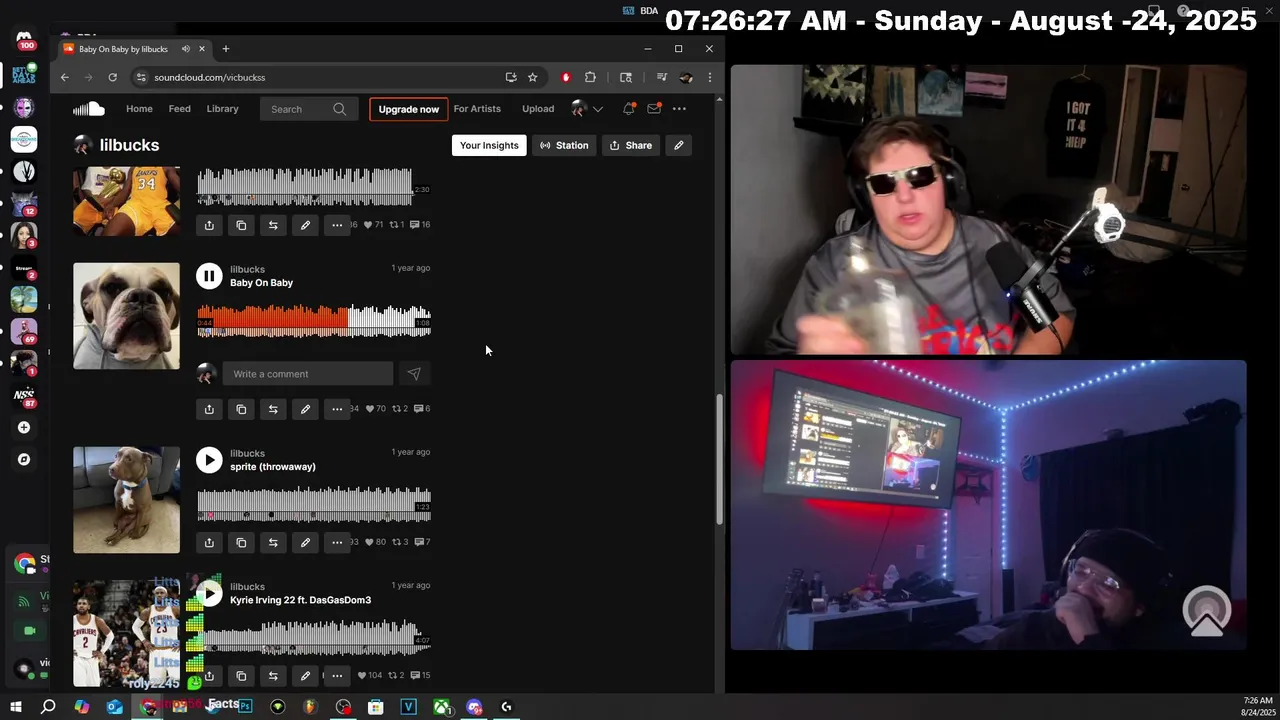Open more options for sprite (throwaway)
Viewport: 1280px width, 720px height.
pyautogui.click(x=337, y=542)
